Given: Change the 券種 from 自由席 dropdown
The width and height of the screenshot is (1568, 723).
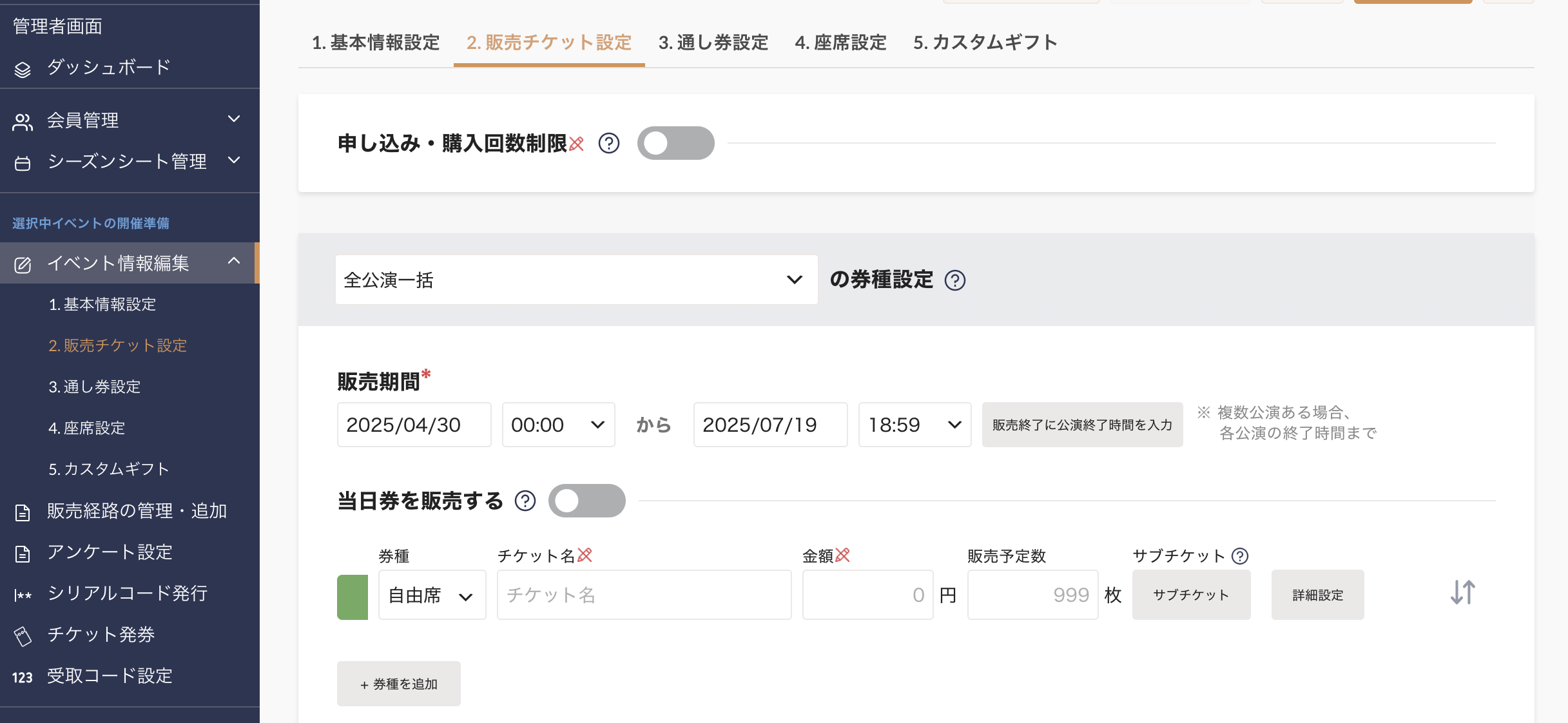Looking at the screenshot, I should 431,595.
